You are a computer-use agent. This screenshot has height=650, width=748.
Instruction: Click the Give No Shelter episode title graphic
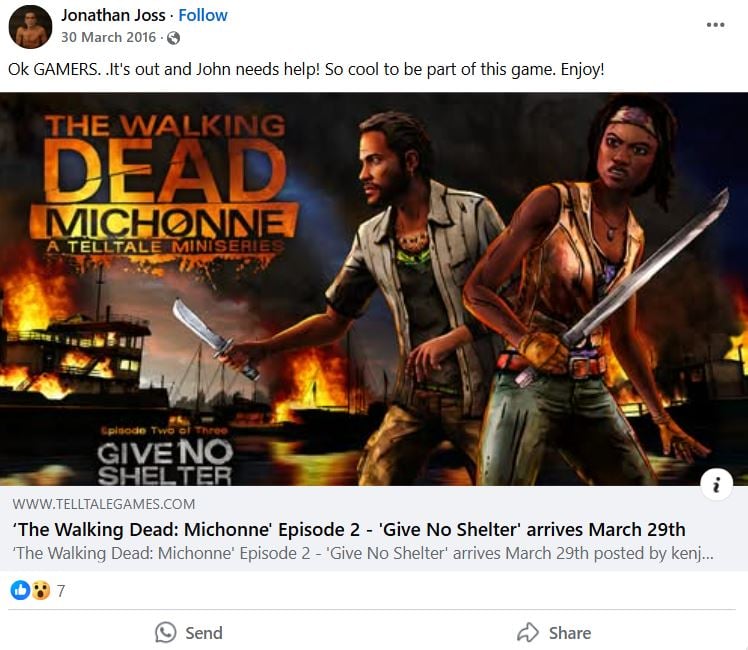pos(165,462)
